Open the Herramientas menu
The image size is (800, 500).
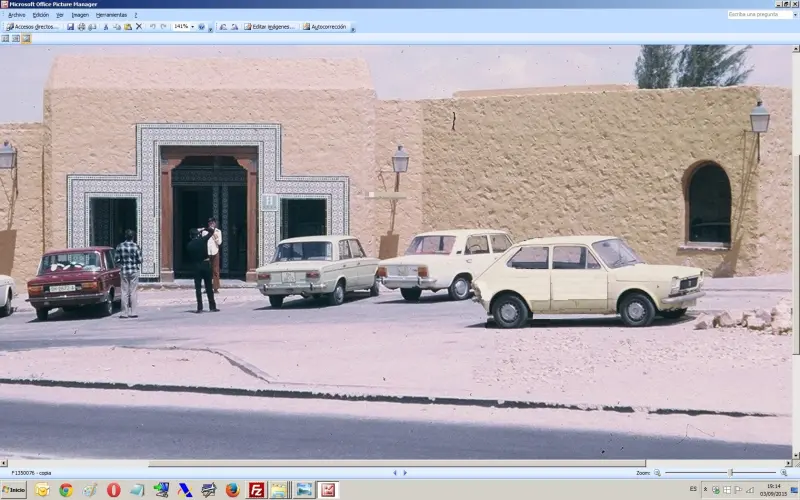(x=111, y=15)
